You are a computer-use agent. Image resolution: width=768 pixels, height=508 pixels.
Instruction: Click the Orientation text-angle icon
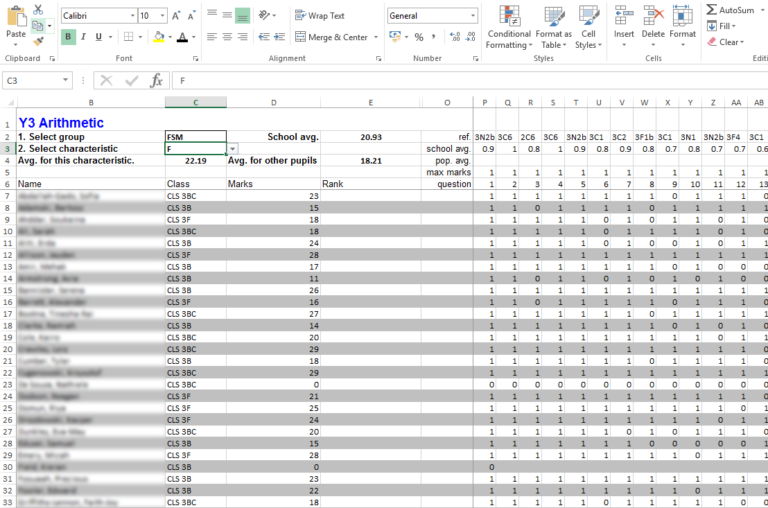pyautogui.click(x=264, y=15)
